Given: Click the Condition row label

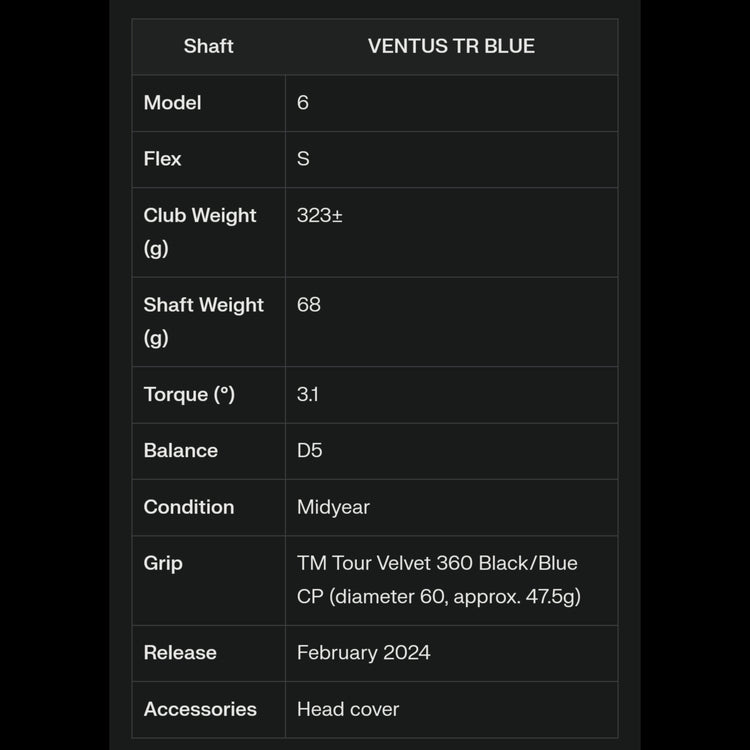Looking at the screenshot, I should coord(188,507).
